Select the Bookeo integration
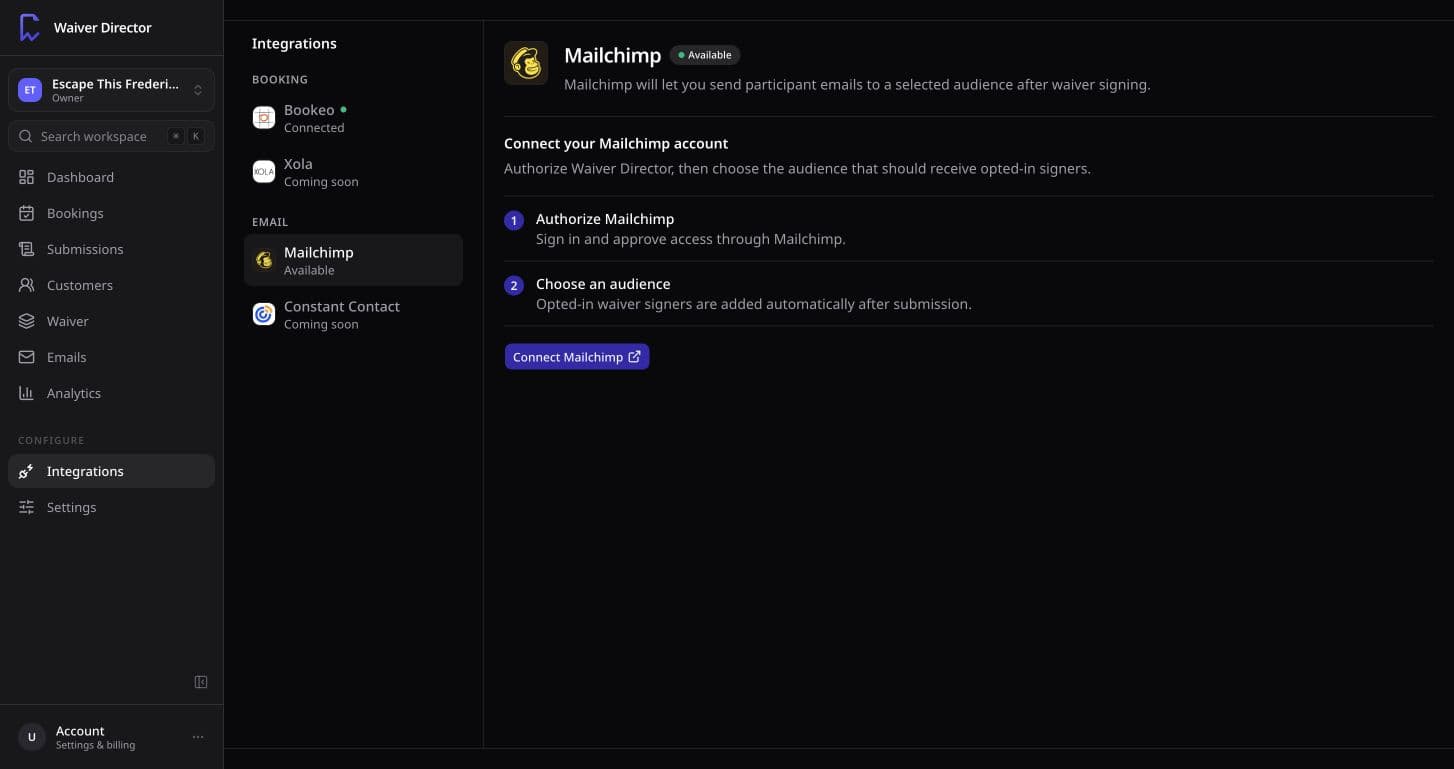1454x769 pixels. click(x=353, y=118)
